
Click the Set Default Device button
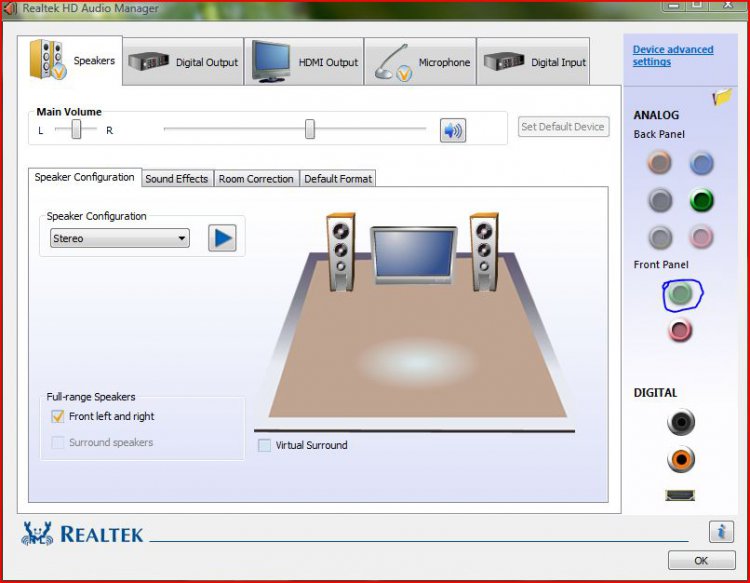[x=563, y=127]
